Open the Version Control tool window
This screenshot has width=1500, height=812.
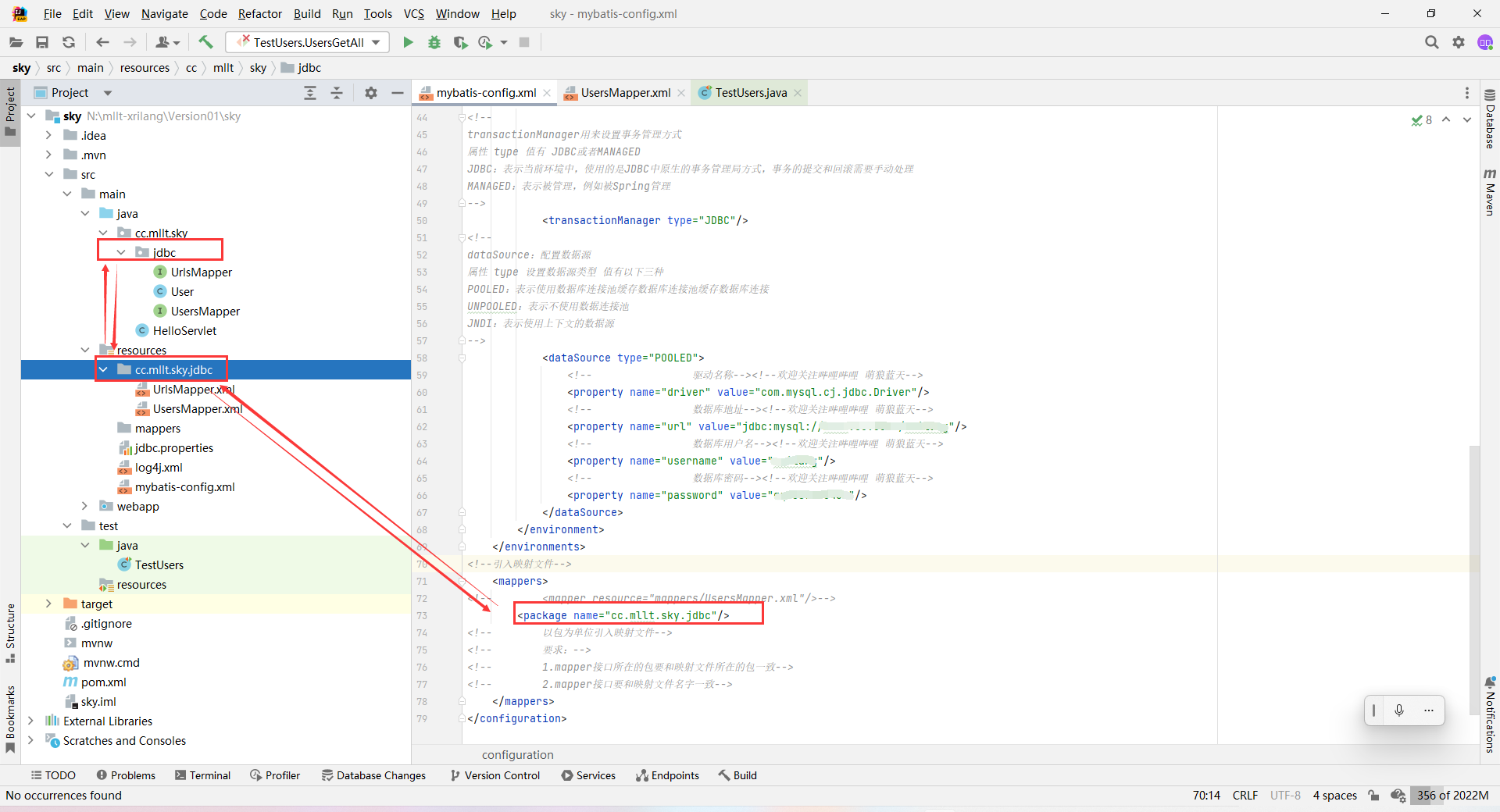tap(495, 775)
